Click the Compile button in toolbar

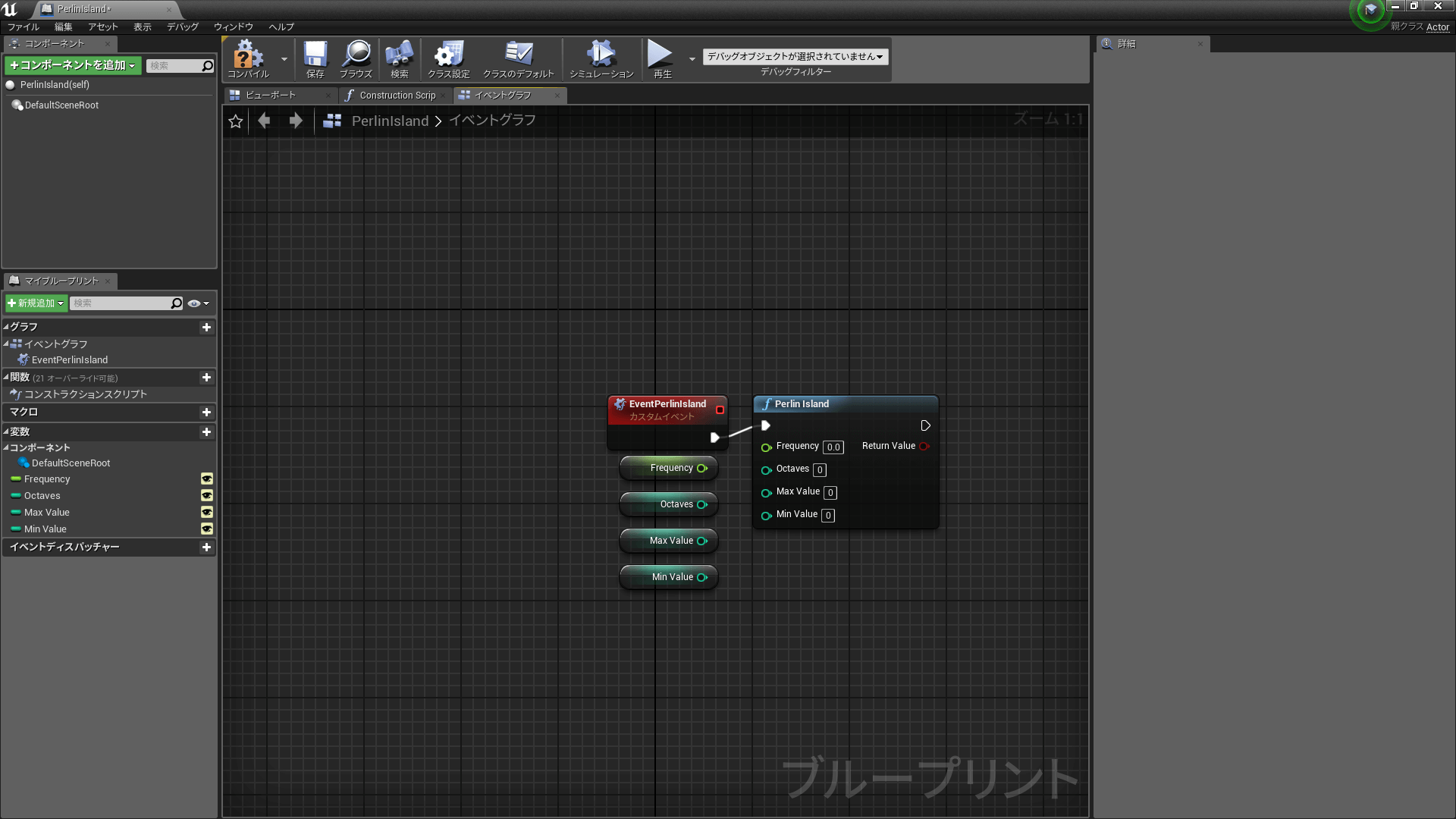(x=248, y=58)
